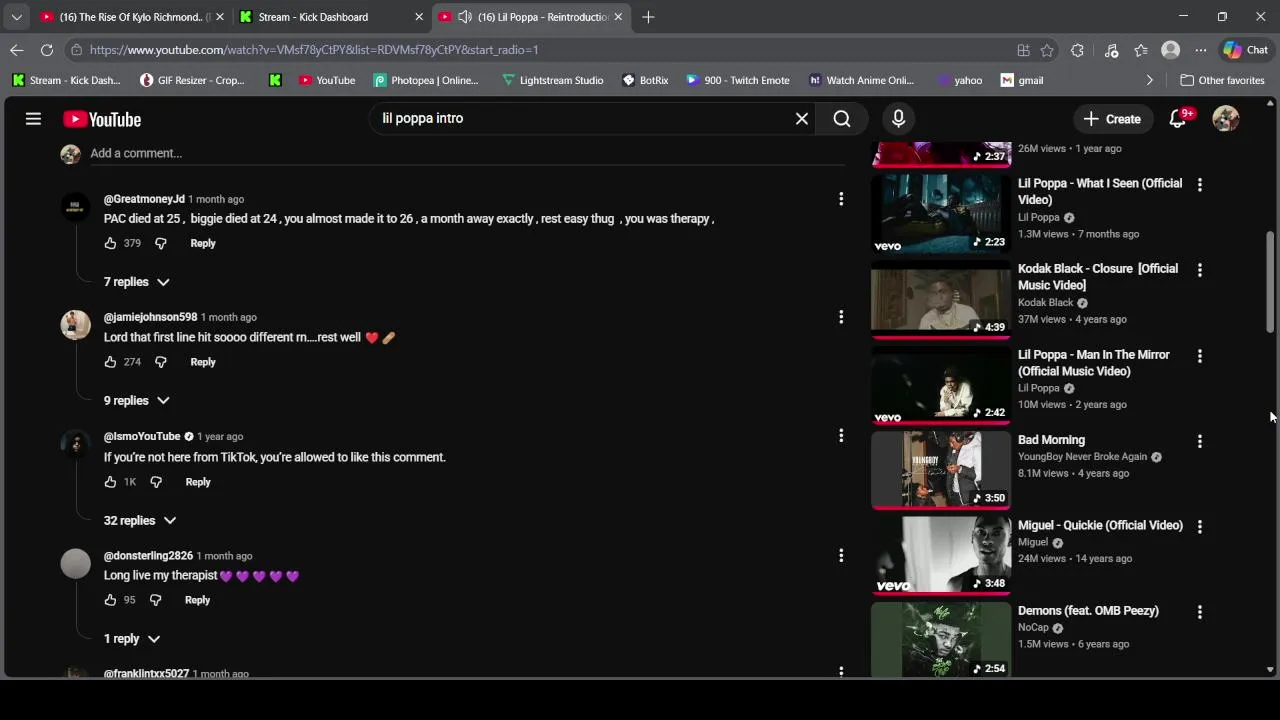Switch to The Rise Of Kylo Richmond tab
This screenshot has width=1280, height=720.
[x=131, y=17]
